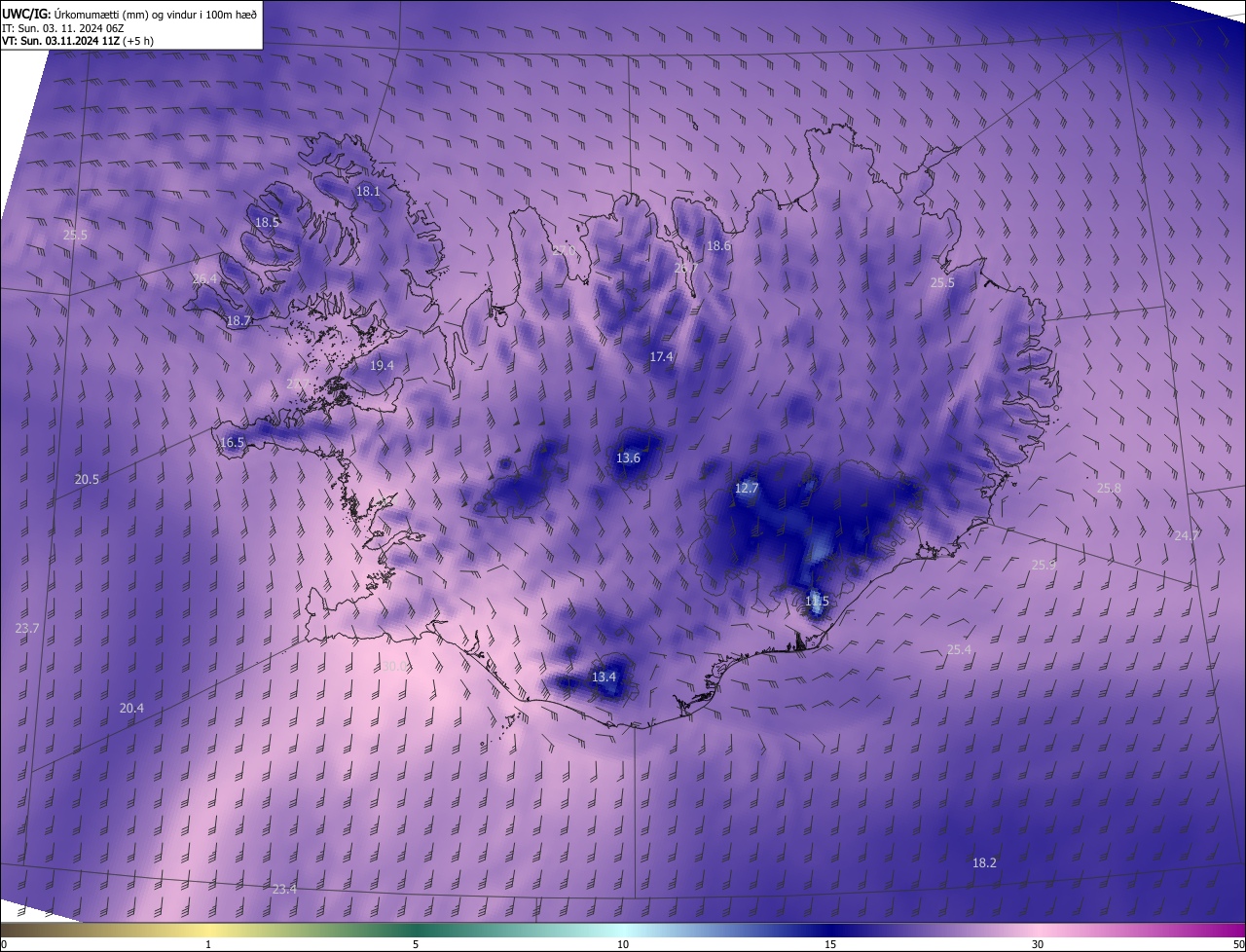Click the 20.4 value label
Image resolution: width=1246 pixels, height=952 pixels.
pyautogui.click(x=131, y=709)
